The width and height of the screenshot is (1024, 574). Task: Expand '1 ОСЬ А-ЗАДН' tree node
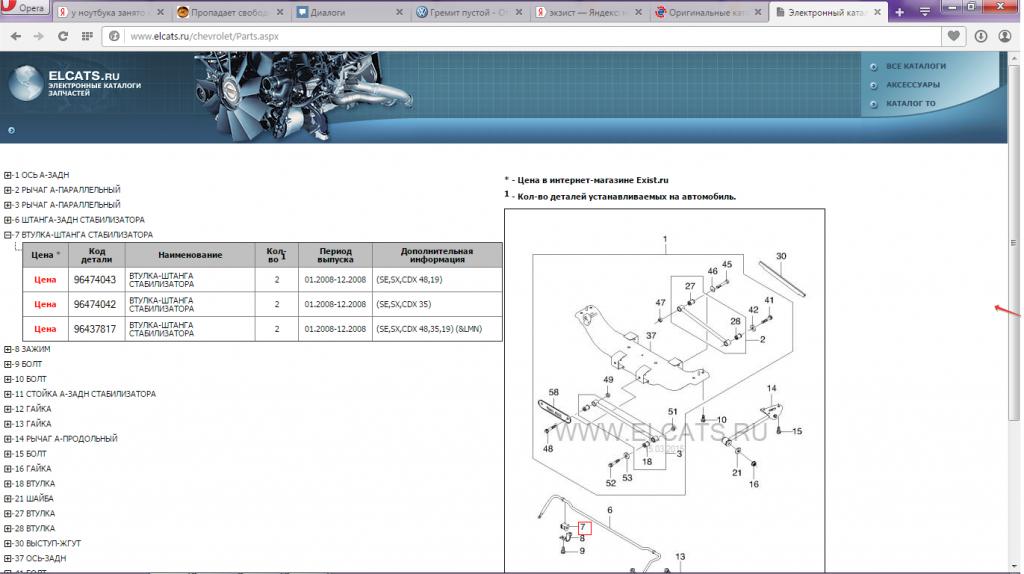pos(8,175)
